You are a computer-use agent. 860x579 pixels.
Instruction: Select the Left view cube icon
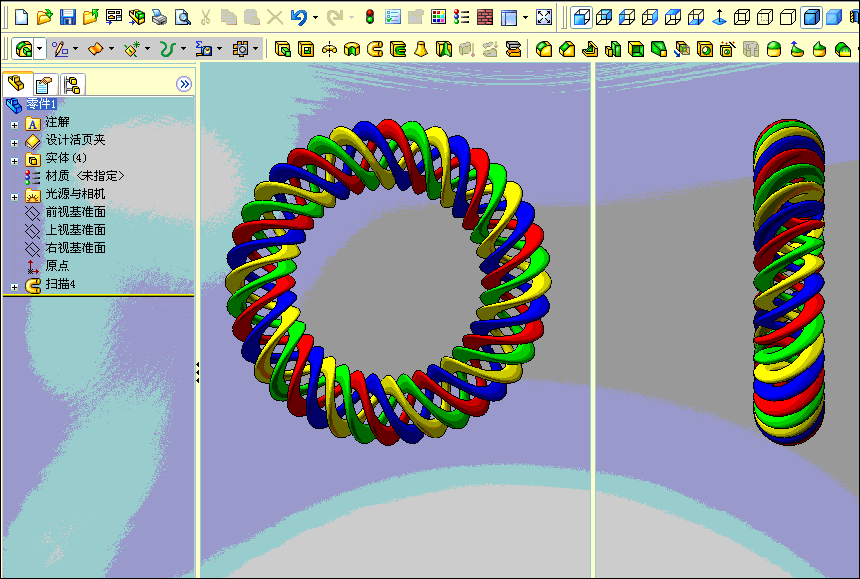(627, 17)
